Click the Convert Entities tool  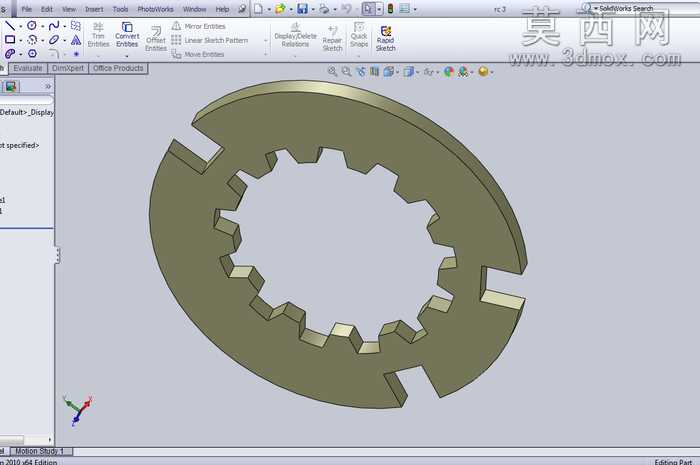coord(127,34)
